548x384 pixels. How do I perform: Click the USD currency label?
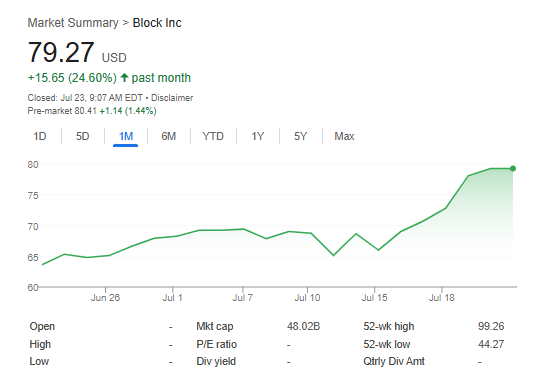114,58
